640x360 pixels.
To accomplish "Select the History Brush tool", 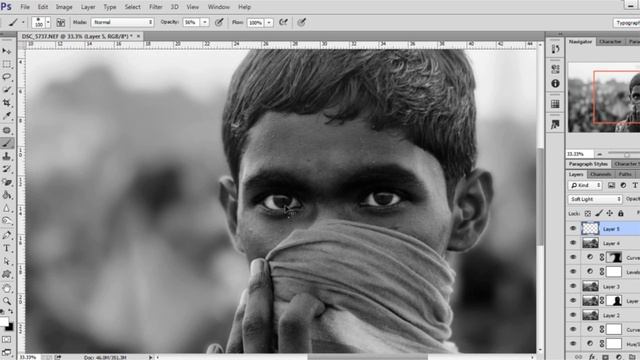I will (7, 169).
